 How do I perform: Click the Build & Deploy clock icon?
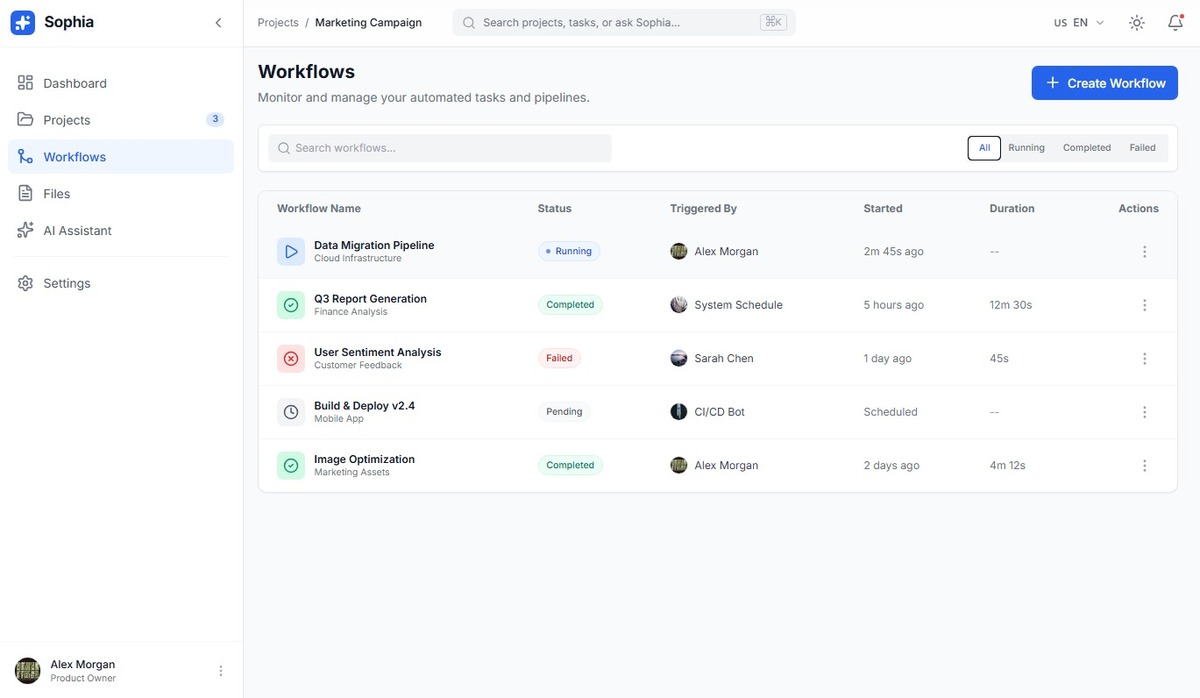291,412
